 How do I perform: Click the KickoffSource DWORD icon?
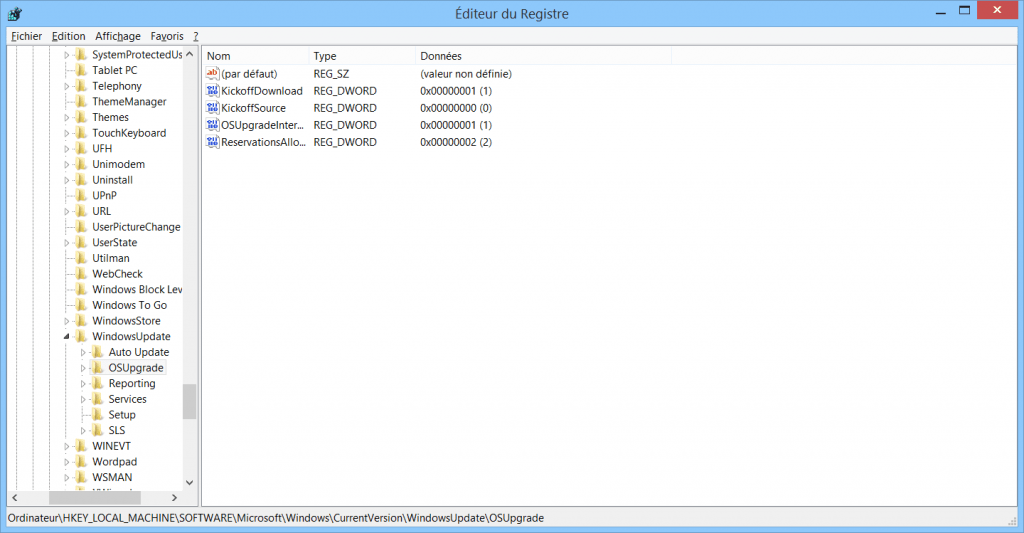click(x=212, y=107)
